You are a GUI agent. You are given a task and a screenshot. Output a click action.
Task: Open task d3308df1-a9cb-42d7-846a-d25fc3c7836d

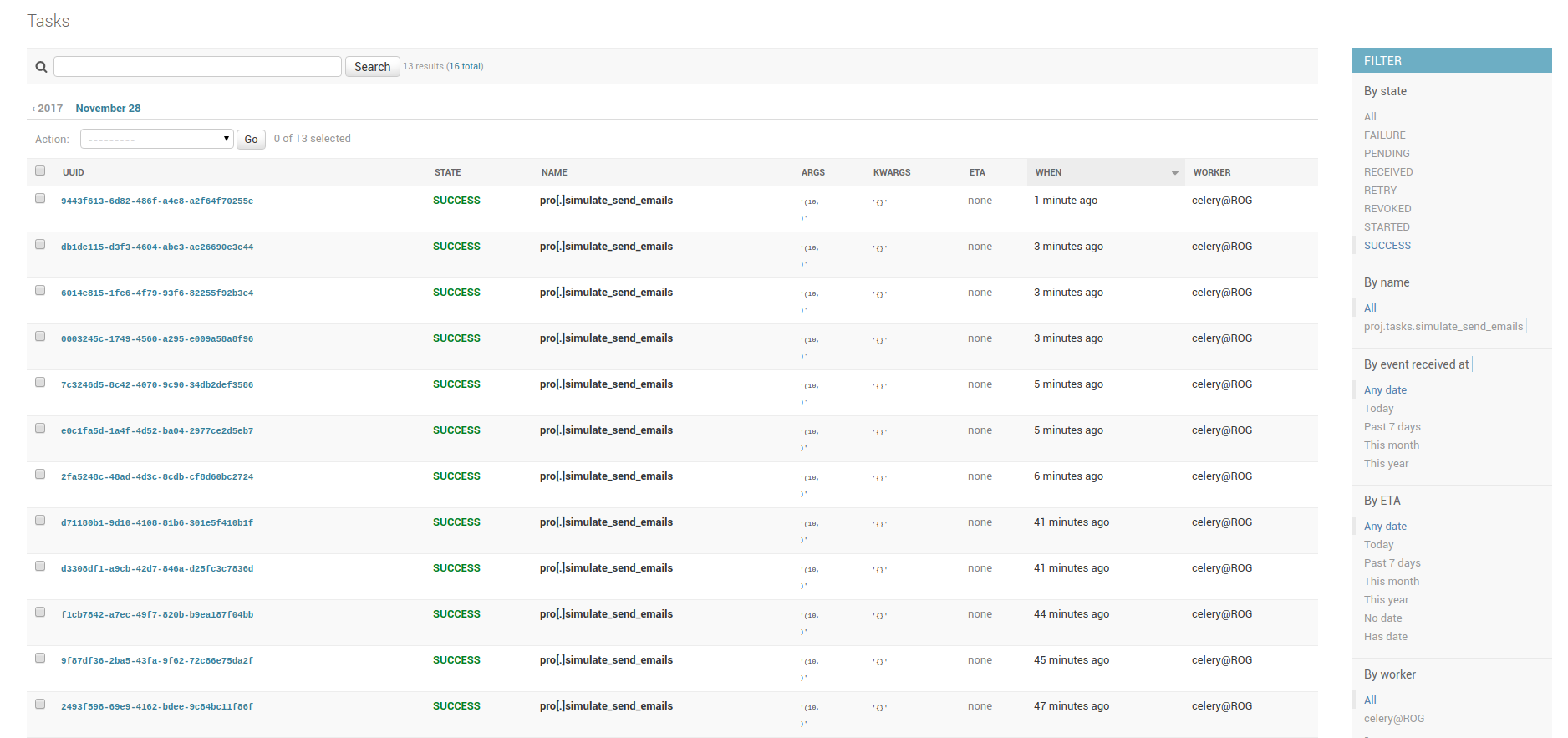coord(157,569)
